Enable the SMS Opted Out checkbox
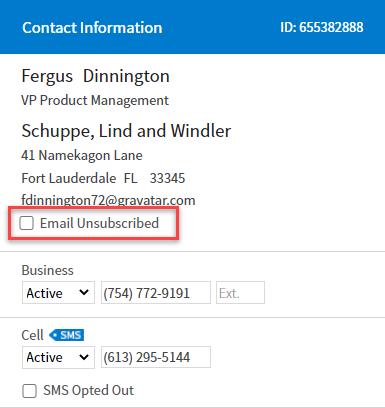The height and width of the screenshot is (408, 385). point(29,391)
